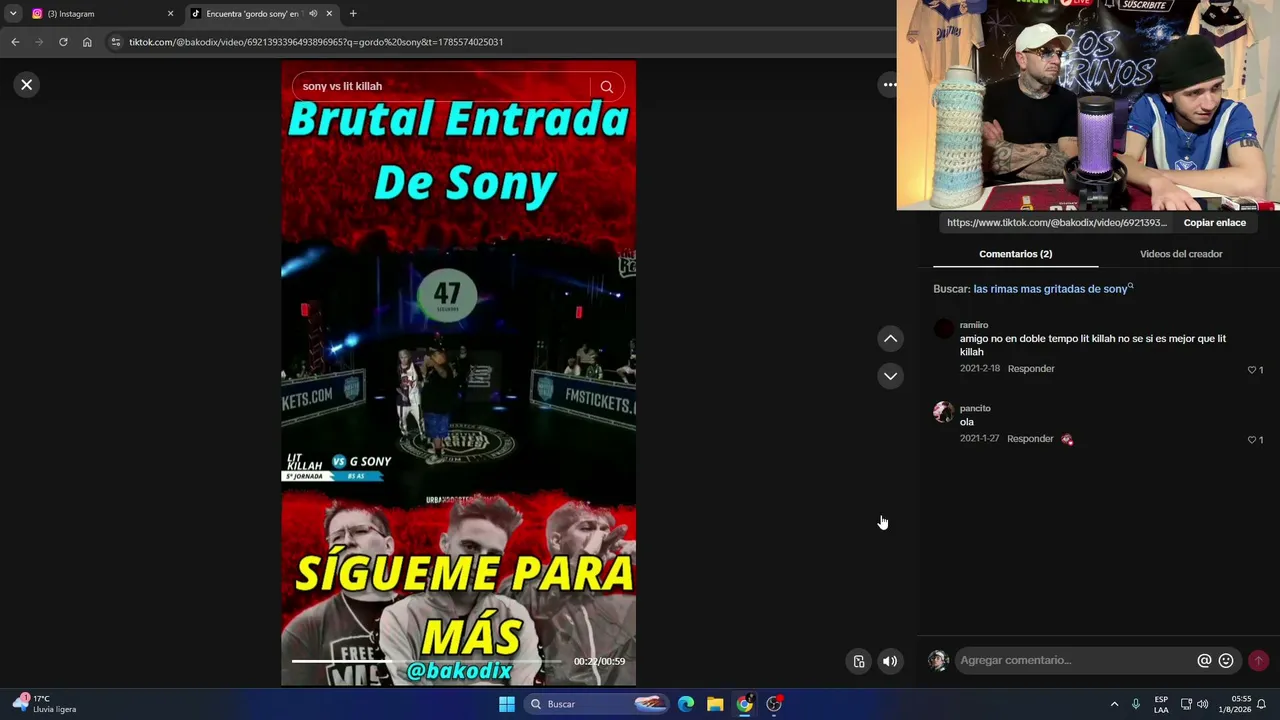This screenshot has height=720, width=1280.
Task: Mute the TikTok tab audio icon
Action: click(313, 14)
